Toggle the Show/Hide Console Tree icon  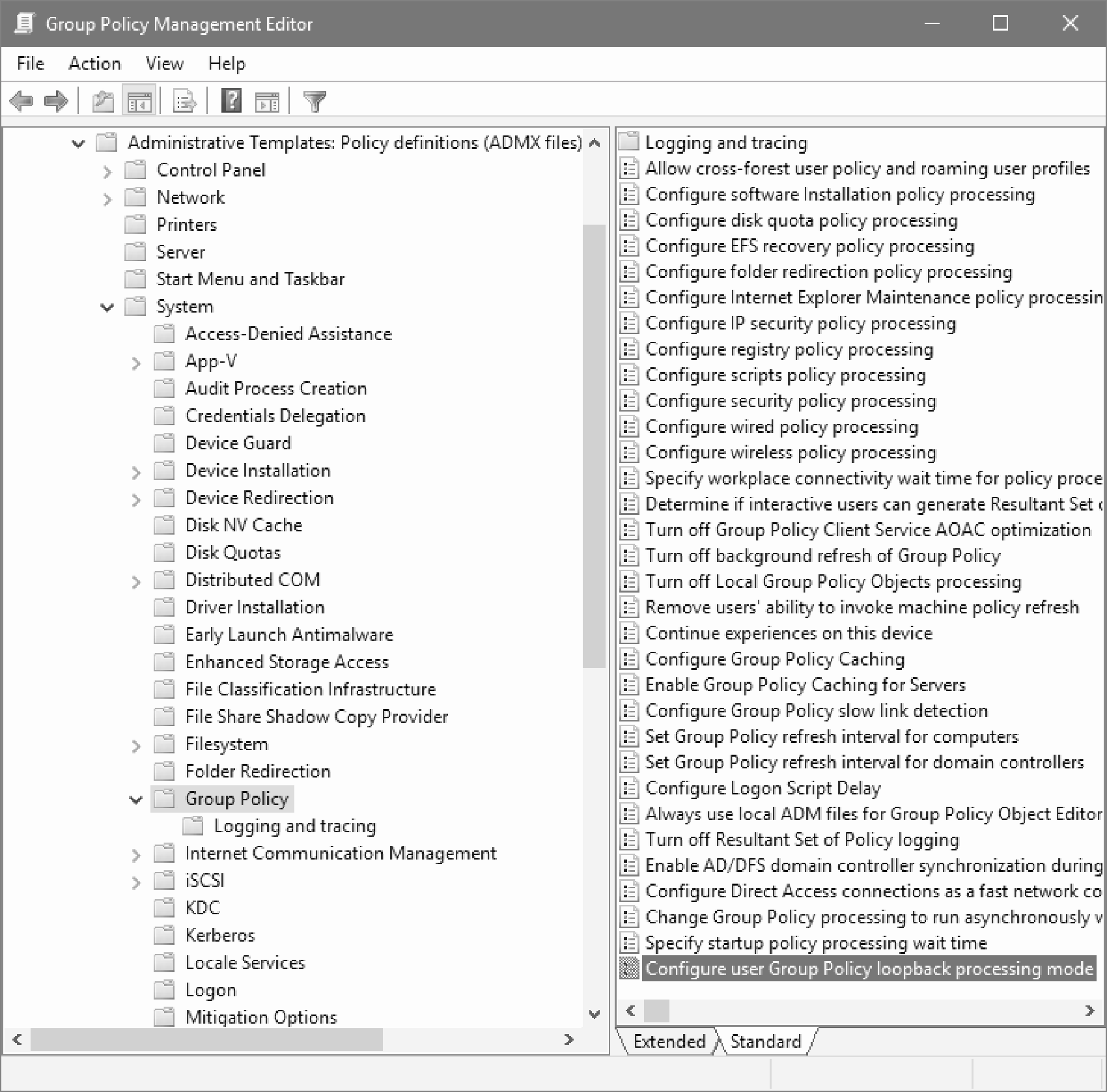(138, 101)
